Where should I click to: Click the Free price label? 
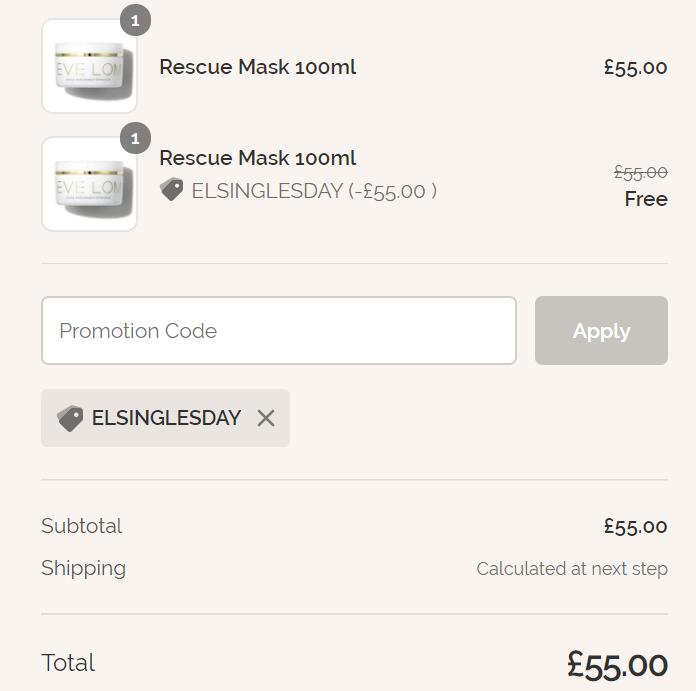point(646,199)
